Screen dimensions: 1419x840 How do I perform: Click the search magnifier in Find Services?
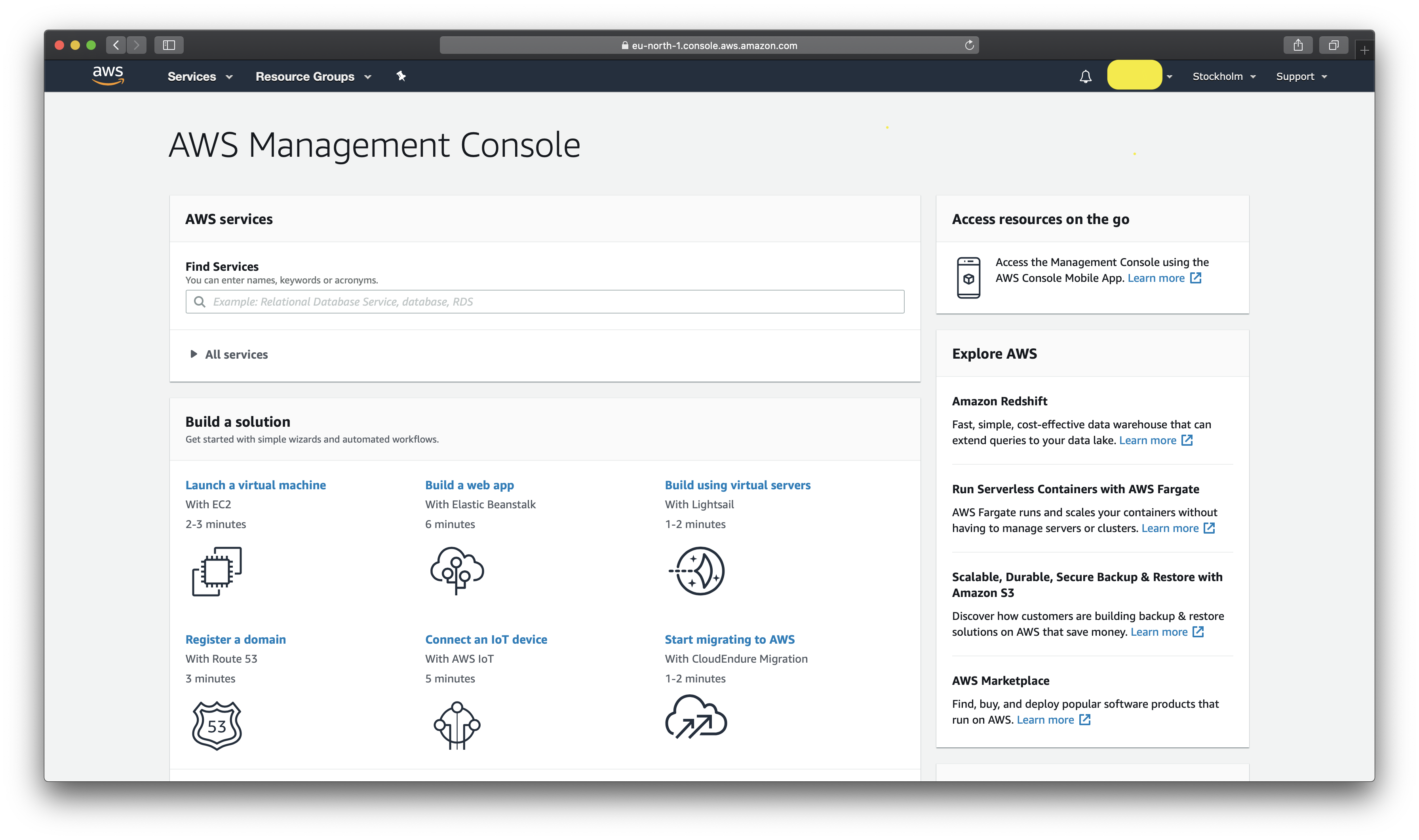(199, 302)
